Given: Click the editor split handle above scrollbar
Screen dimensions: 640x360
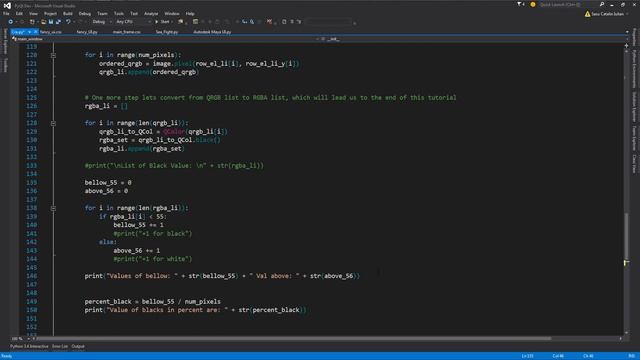Looking at the screenshot, I should [x=627, y=46].
